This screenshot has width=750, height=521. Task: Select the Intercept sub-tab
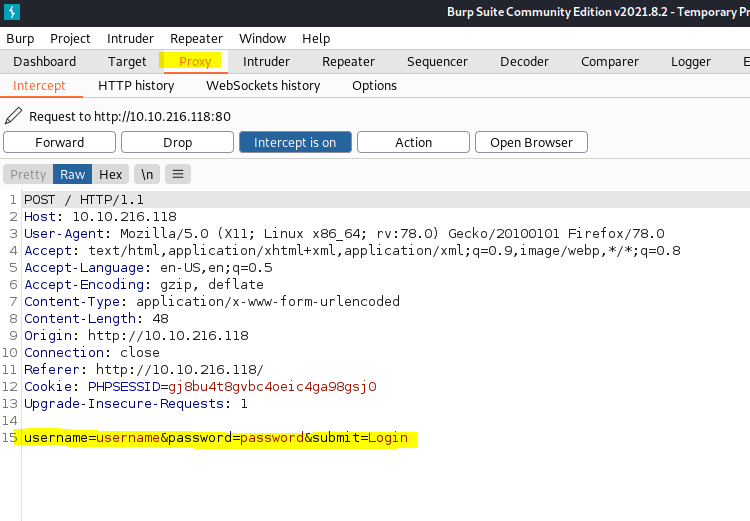(x=39, y=85)
